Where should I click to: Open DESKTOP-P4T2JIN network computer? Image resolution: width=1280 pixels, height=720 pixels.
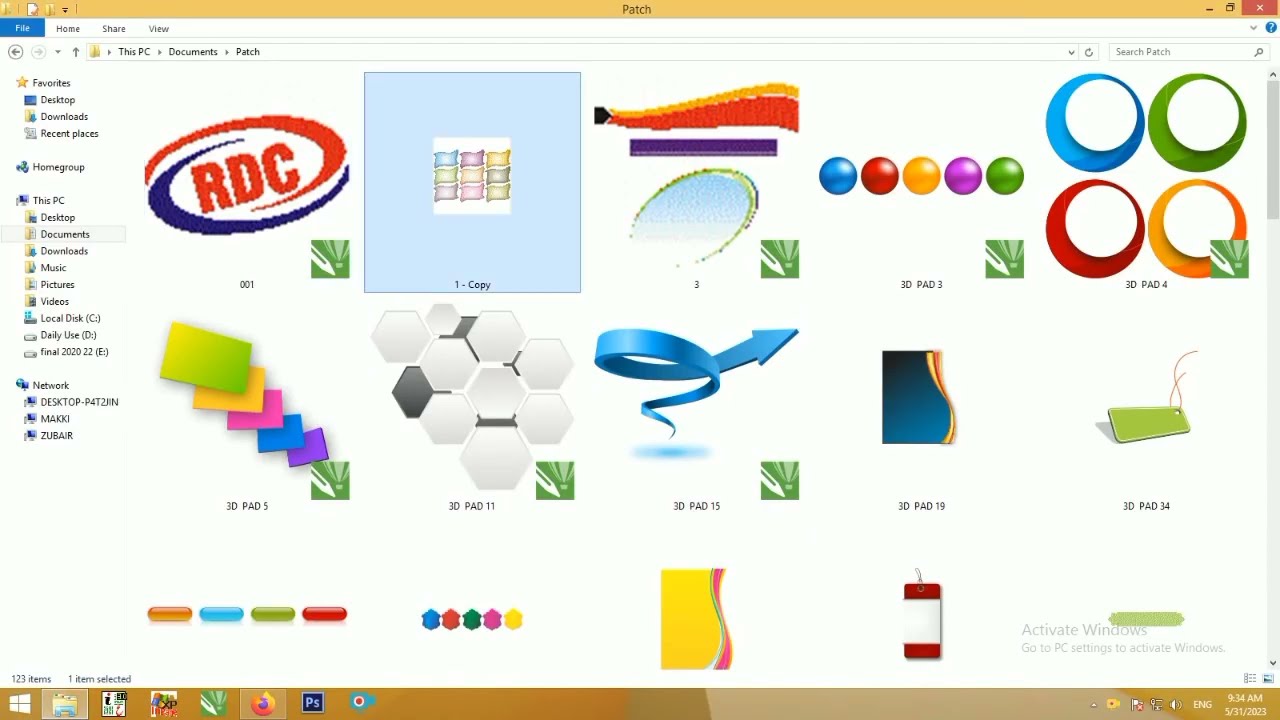(79, 402)
